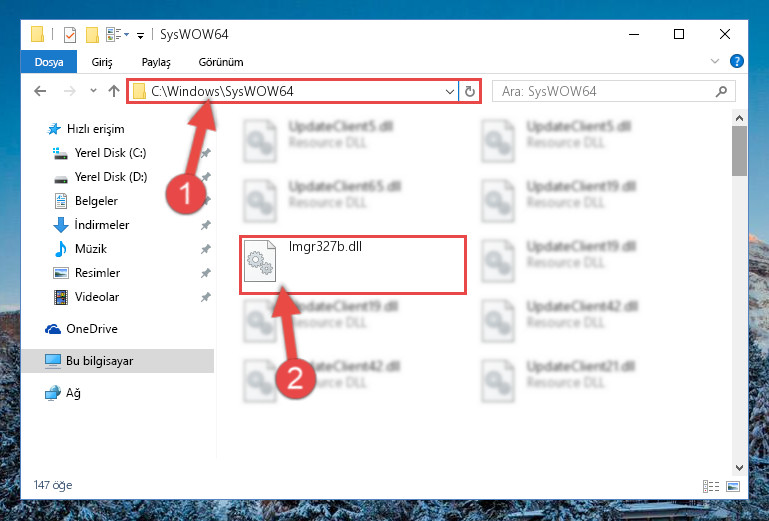Click the vertical scrollbar thumb
This screenshot has height=521, width=769.
coord(739,151)
